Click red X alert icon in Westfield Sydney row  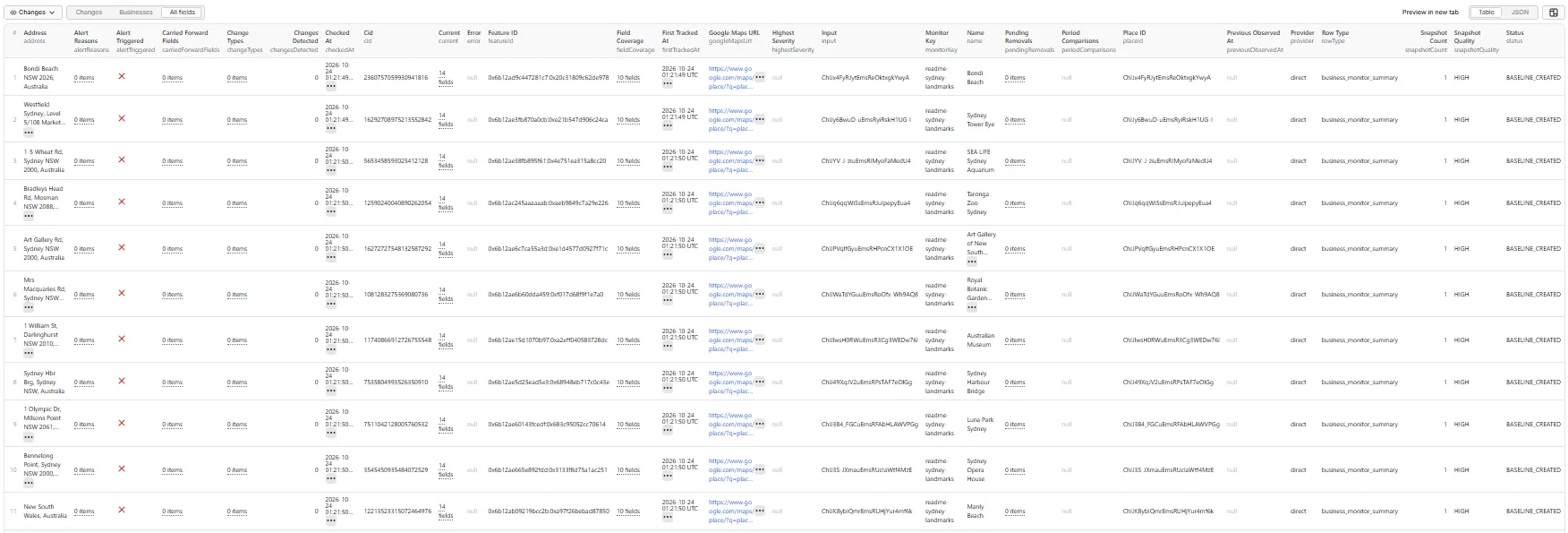122,118
